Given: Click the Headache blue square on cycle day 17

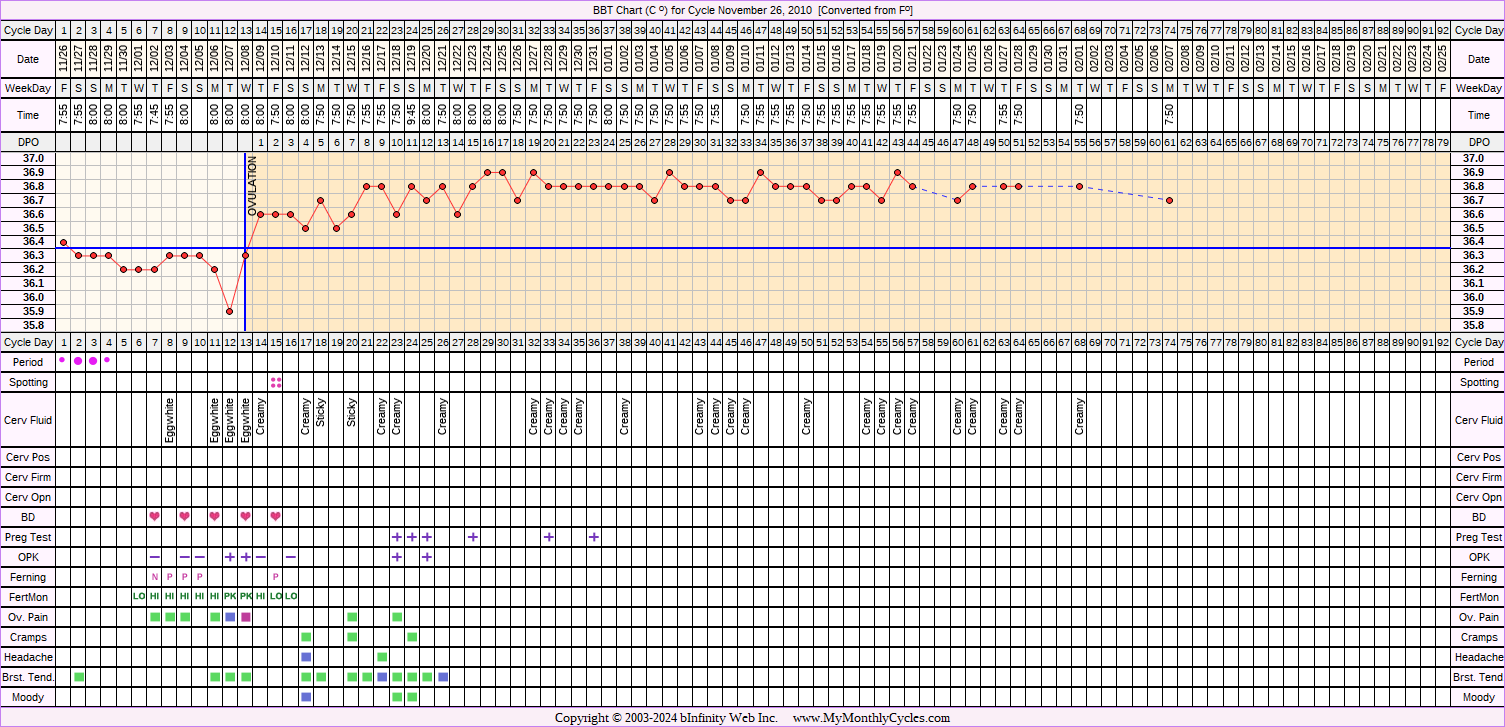Looking at the screenshot, I should pyautogui.click(x=306, y=657).
